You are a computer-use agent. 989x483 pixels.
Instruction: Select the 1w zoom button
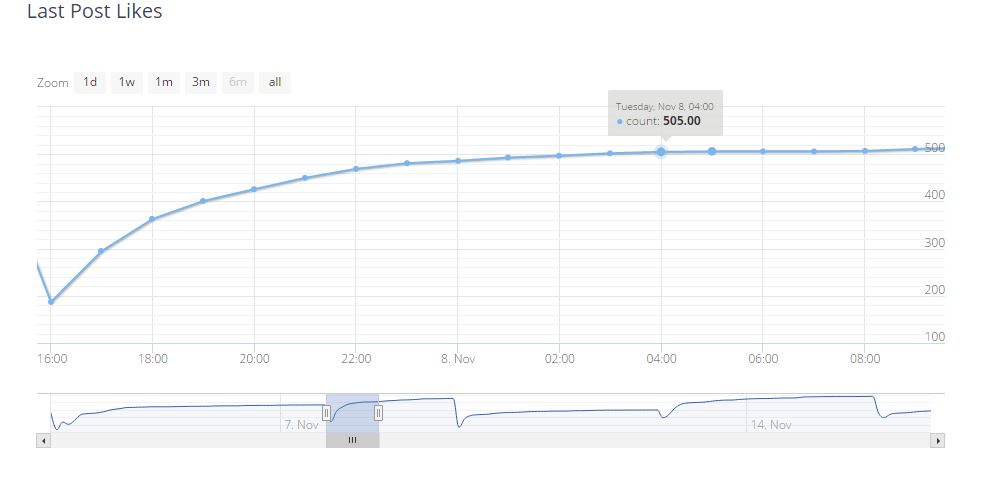click(127, 82)
